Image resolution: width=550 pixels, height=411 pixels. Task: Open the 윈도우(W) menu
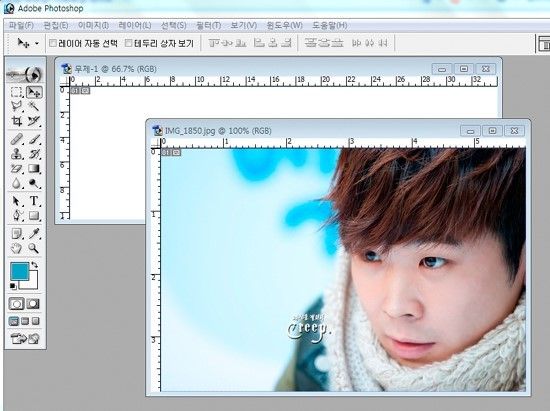(284, 26)
